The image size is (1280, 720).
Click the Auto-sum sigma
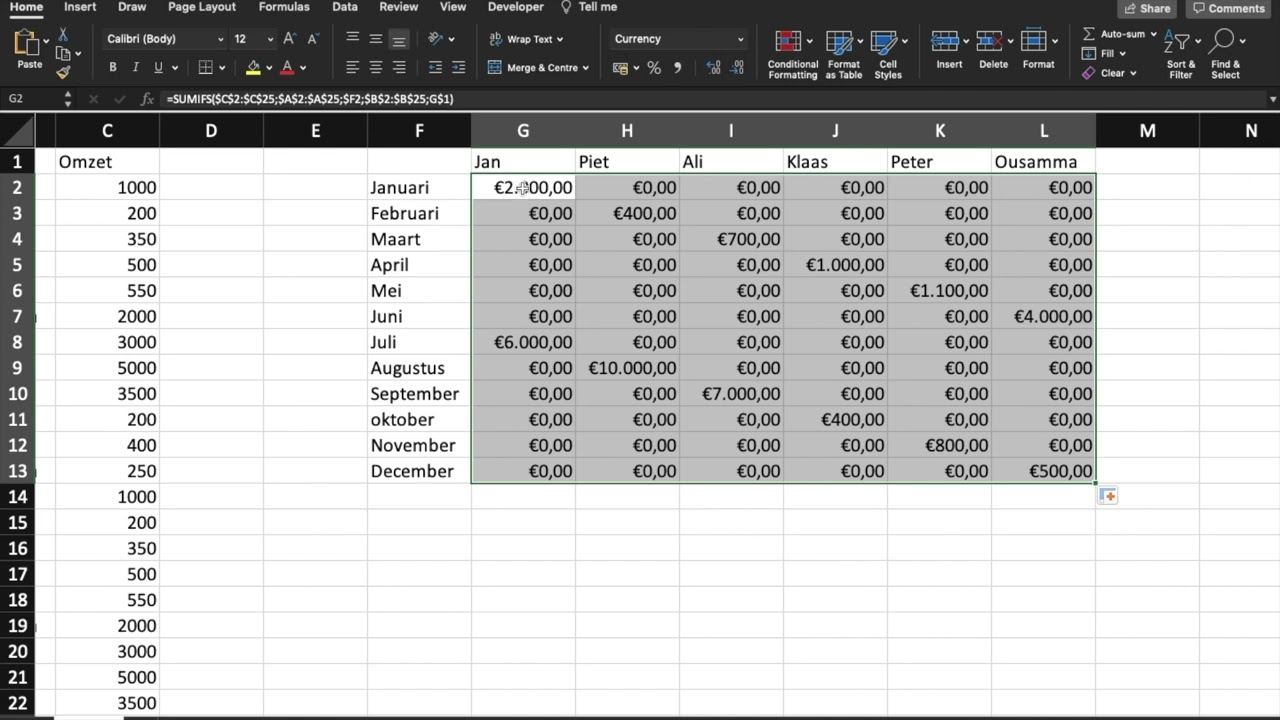click(x=1089, y=34)
